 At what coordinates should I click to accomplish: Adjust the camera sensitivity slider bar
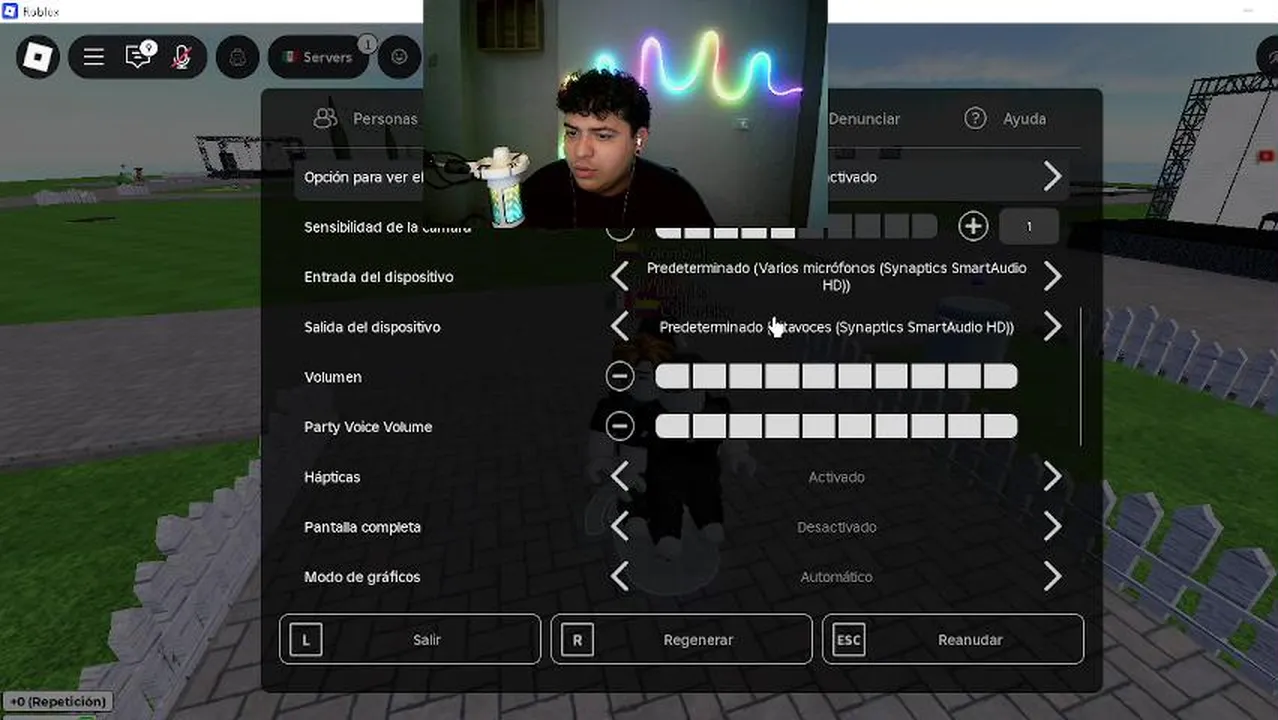[796, 227]
